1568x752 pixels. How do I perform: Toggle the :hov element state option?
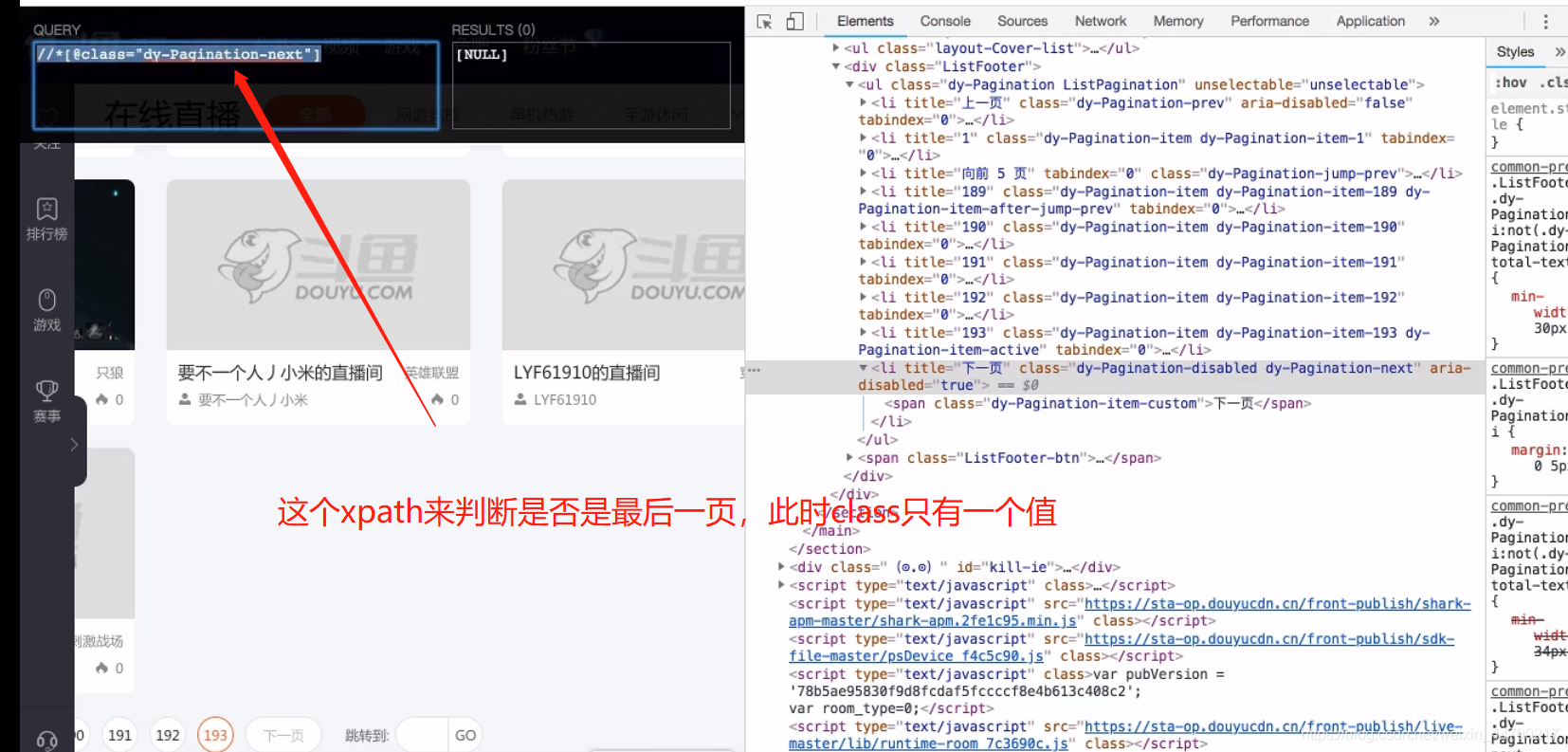coord(1510,83)
